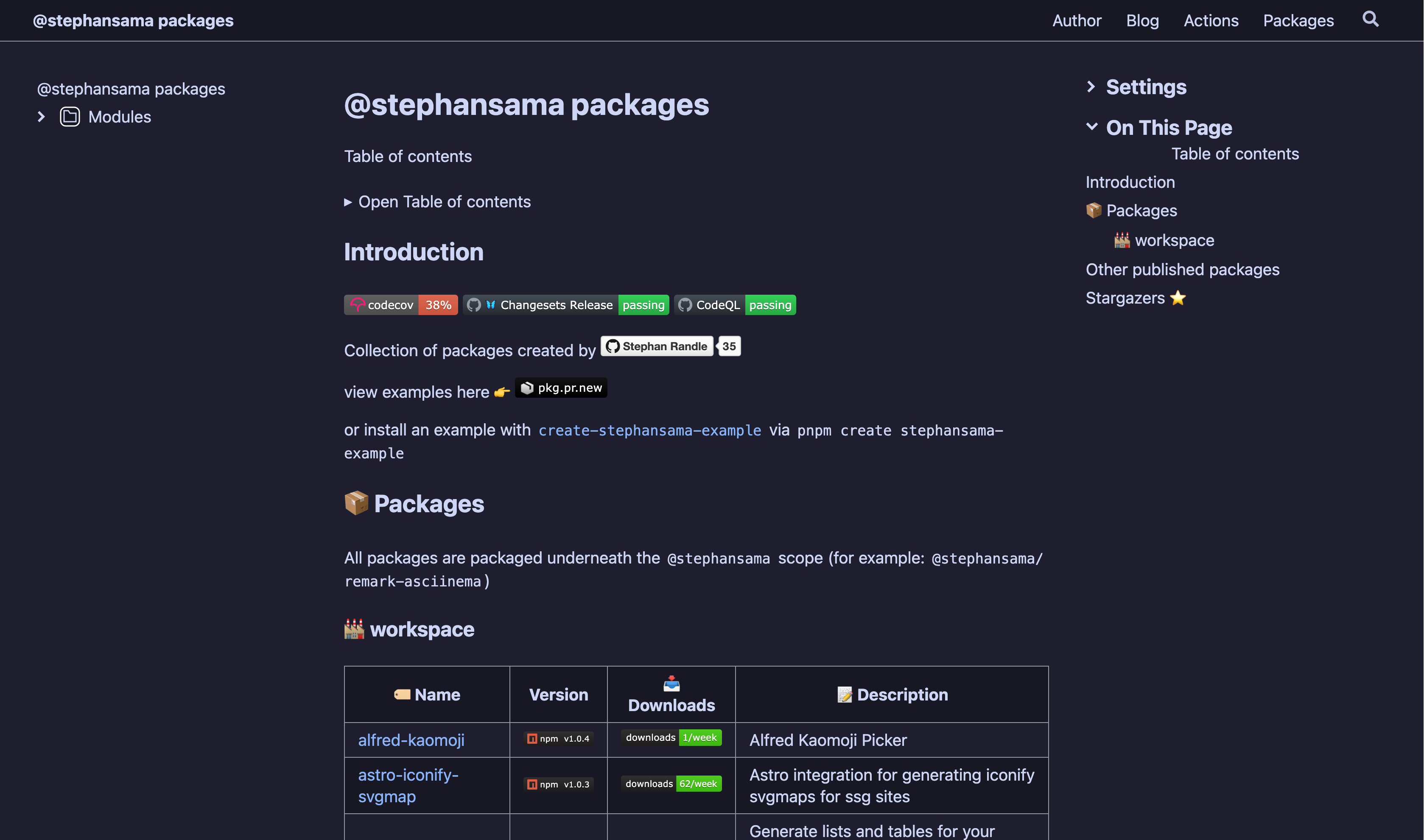Open the Actions menu item
Viewport: 1424px width, 840px height.
pyautogui.click(x=1211, y=21)
